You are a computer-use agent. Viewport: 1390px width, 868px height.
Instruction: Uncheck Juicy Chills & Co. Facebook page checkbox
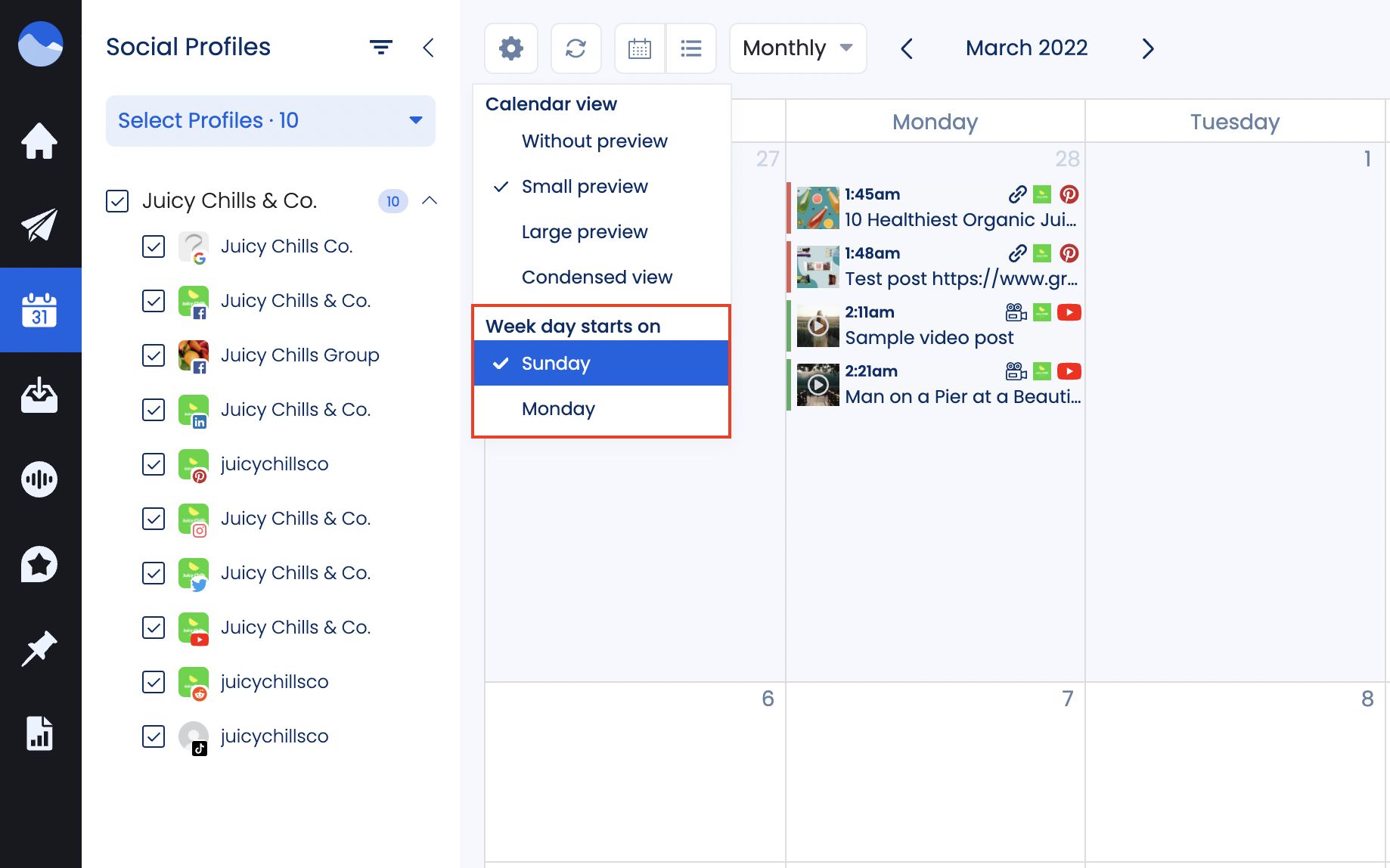click(154, 301)
